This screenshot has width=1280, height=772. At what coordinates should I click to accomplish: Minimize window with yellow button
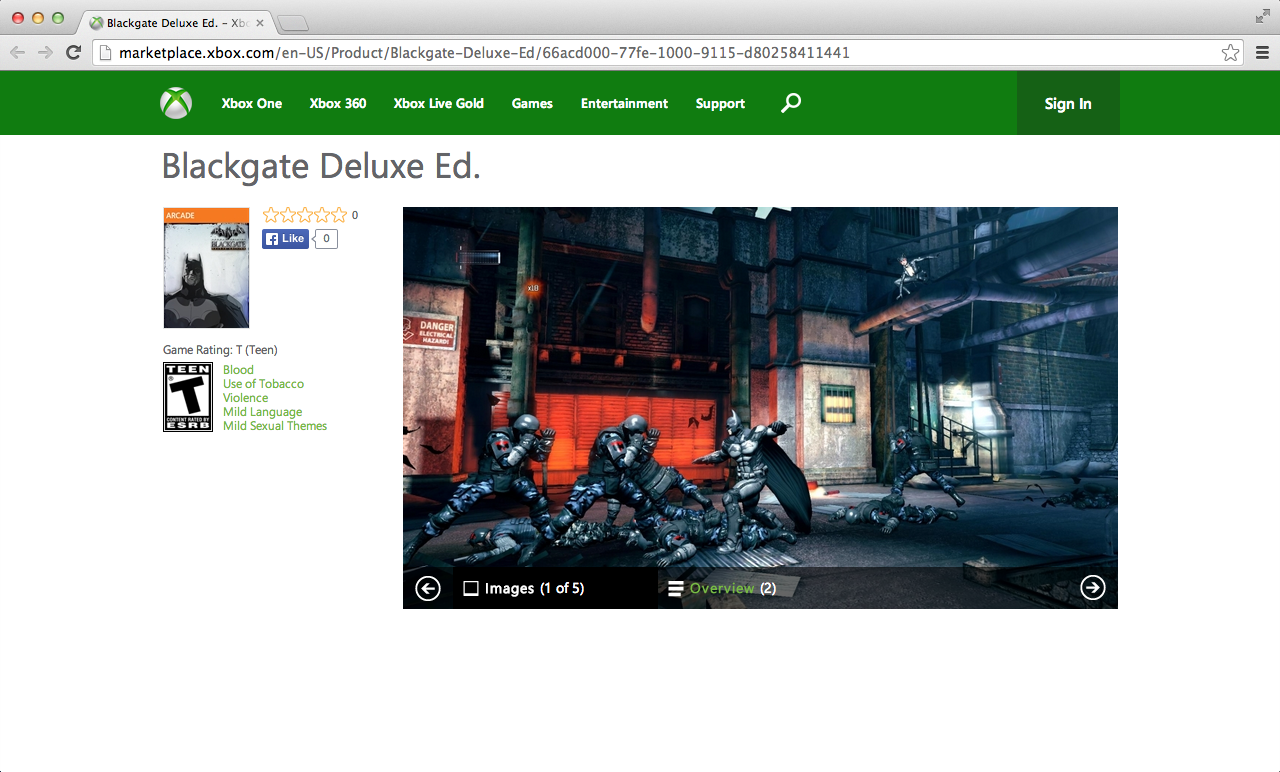tap(38, 18)
